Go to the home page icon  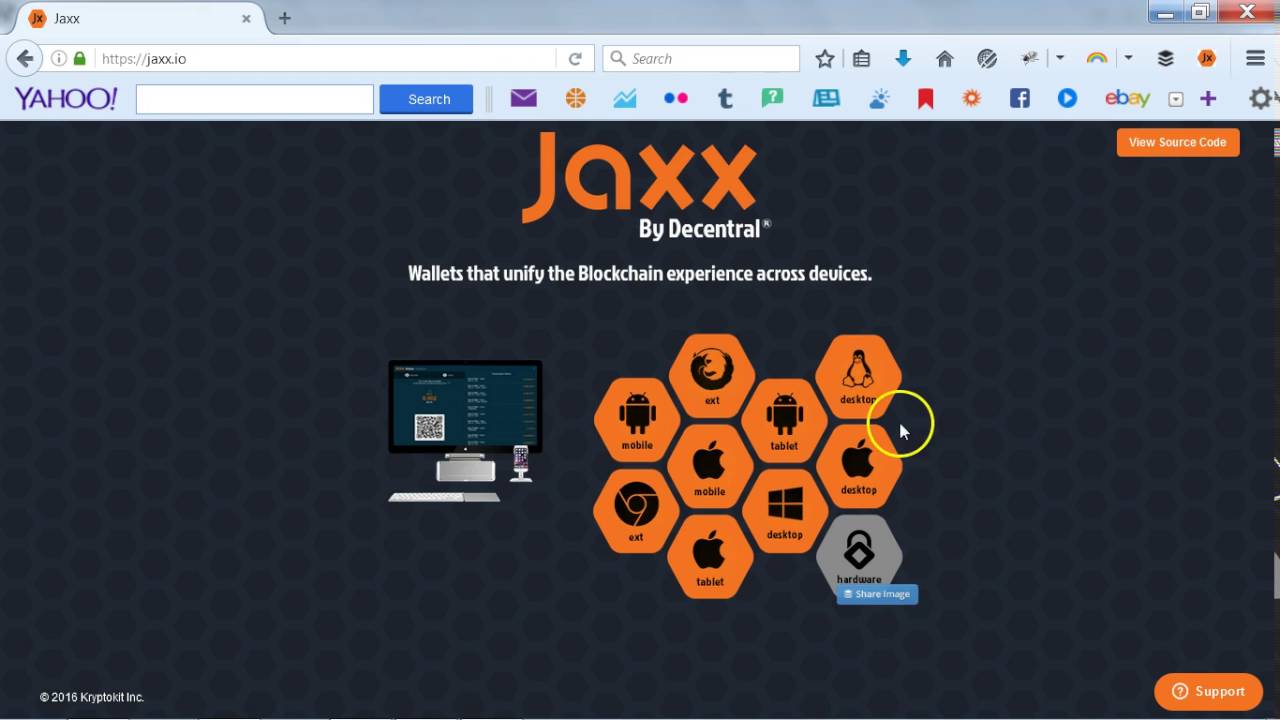[x=945, y=59]
